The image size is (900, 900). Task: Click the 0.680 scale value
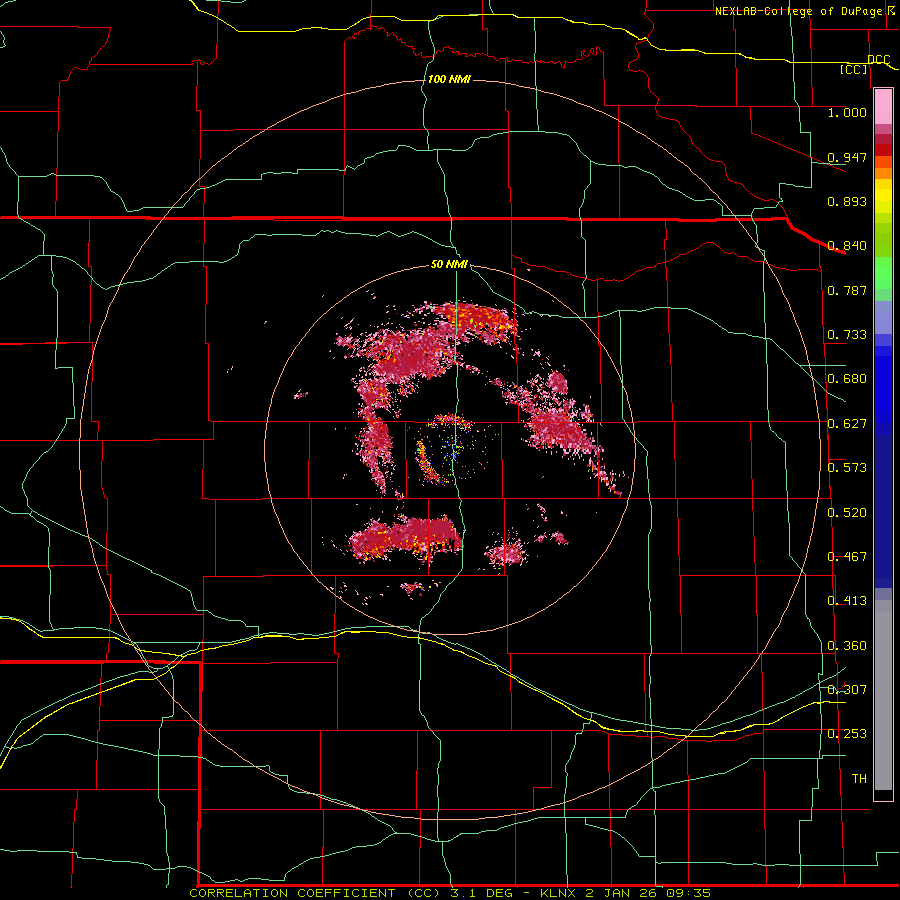pyautogui.click(x=847, y=379)
